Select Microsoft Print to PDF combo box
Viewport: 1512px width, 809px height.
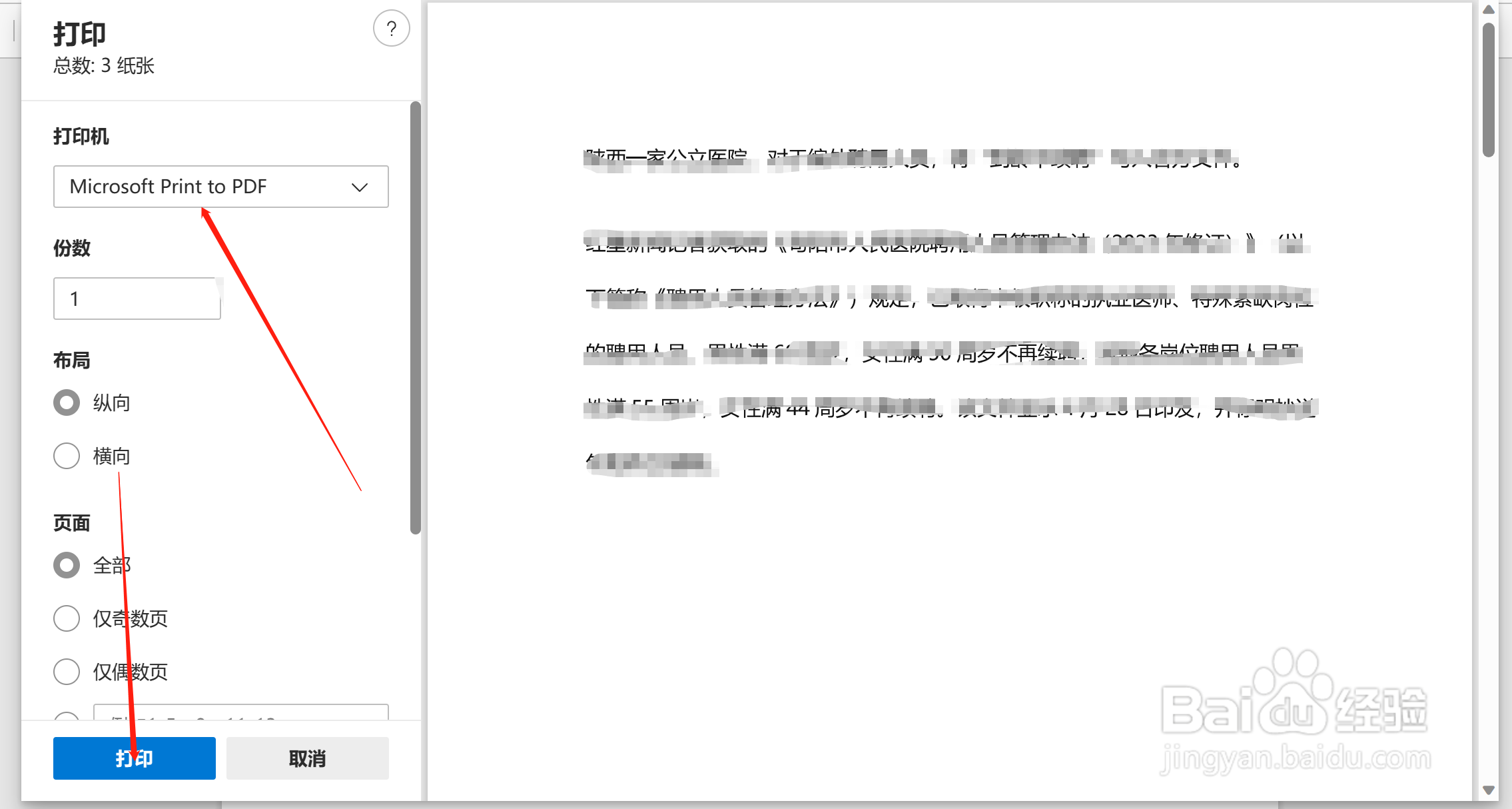pyautogui.click(x=220, y=187)
